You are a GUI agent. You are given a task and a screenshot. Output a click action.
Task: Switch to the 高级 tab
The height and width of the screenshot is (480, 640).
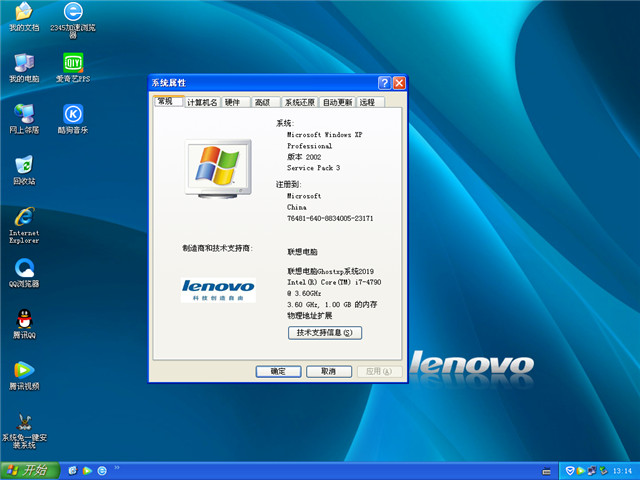pos(266,102)
